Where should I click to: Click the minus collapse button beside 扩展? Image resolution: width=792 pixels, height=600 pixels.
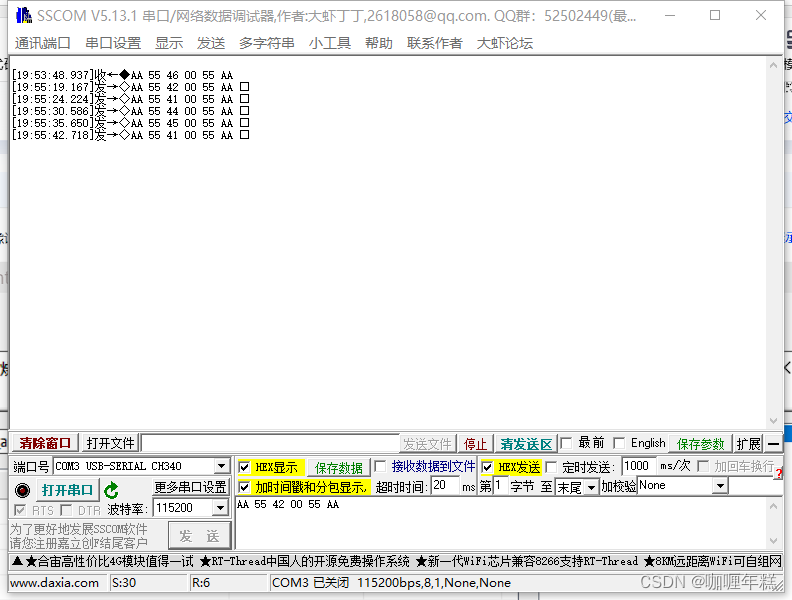(773, 444)
